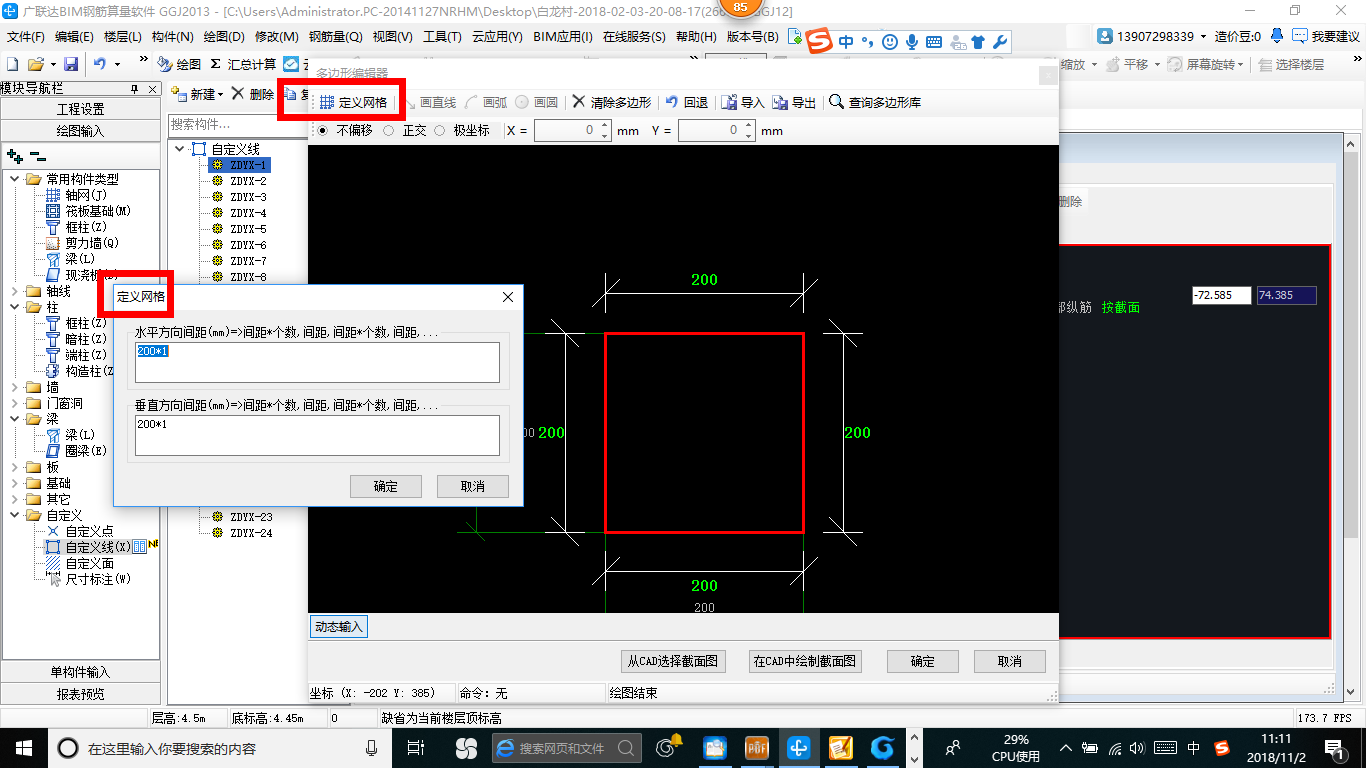Select 自定义面 custom surface item
Viewport: 1366px width, 768px height.
(79, 563)
